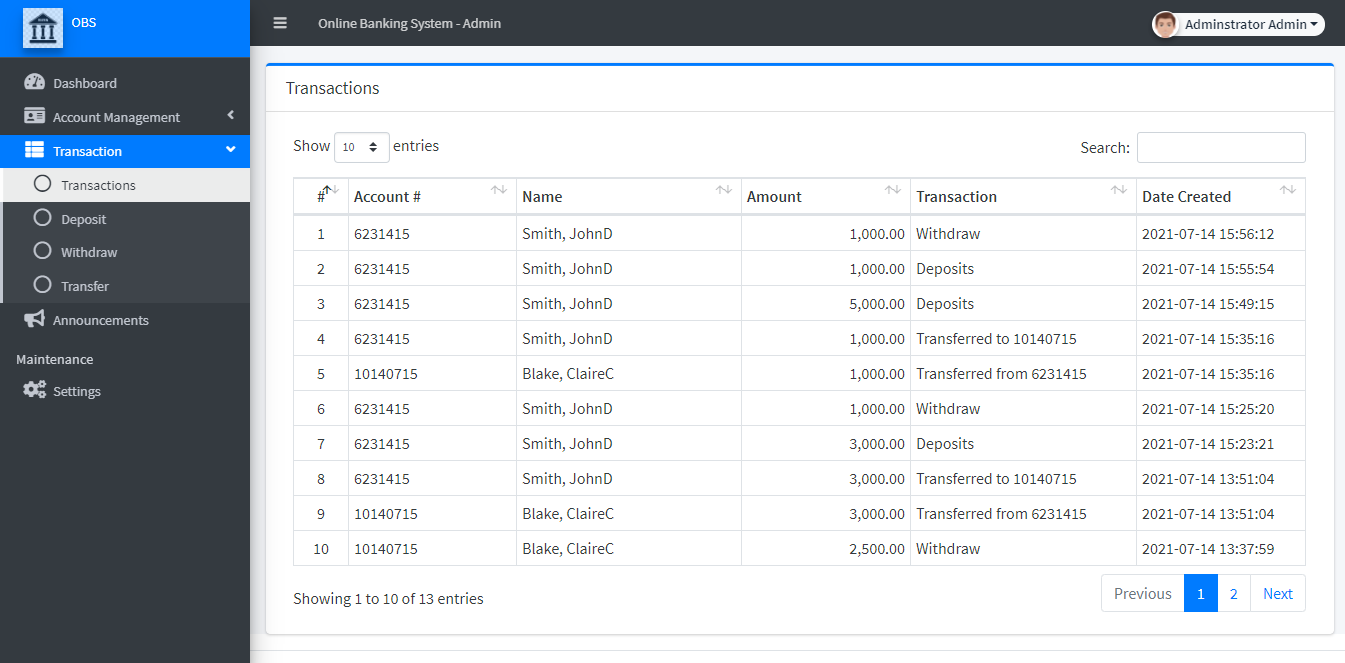Open the show entries count dropdown
Image resolution: width=1345 pixels, height=663 pixels.
(x=361, y=147)
